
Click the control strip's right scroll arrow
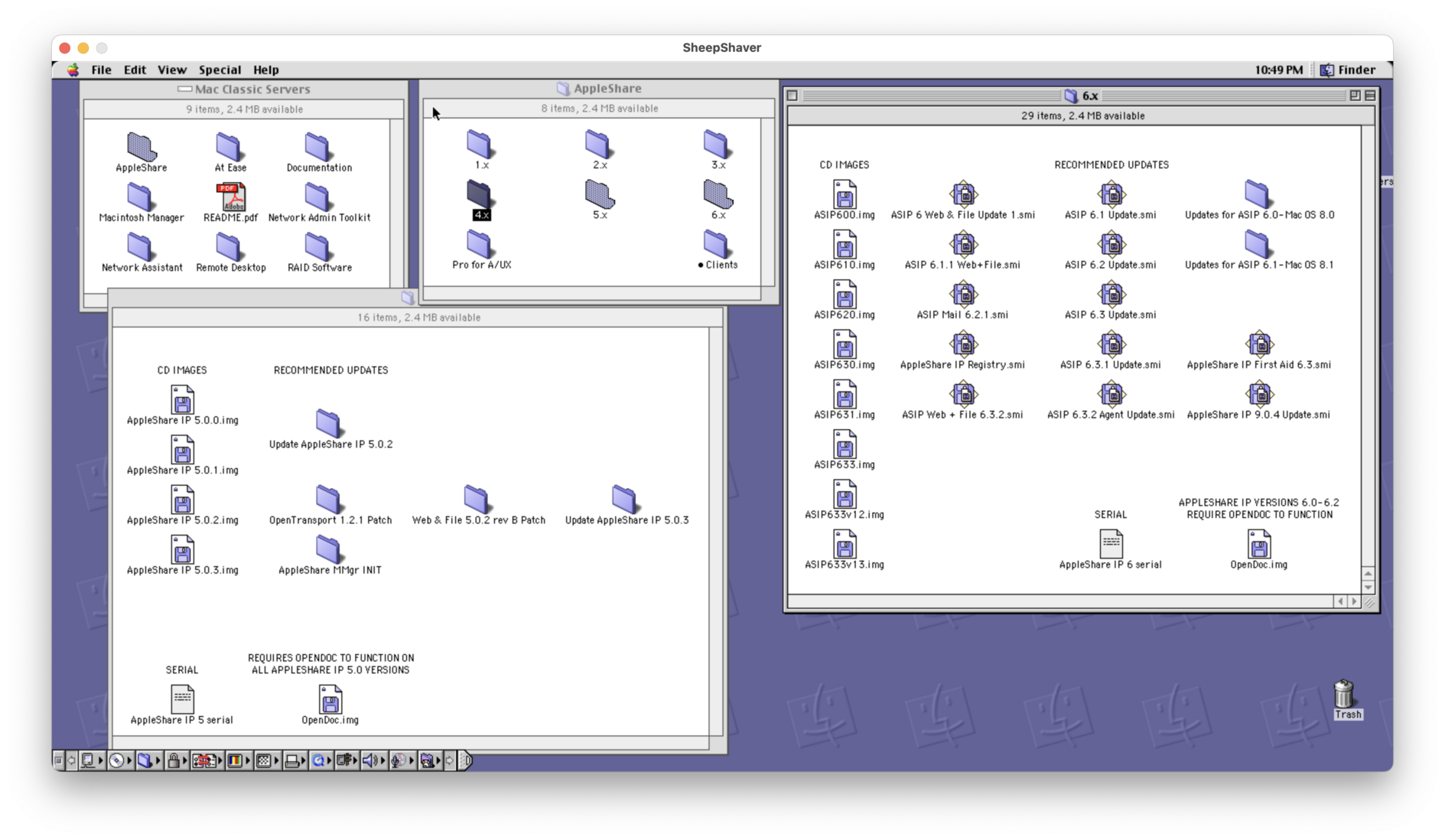[x=449, y=760]
